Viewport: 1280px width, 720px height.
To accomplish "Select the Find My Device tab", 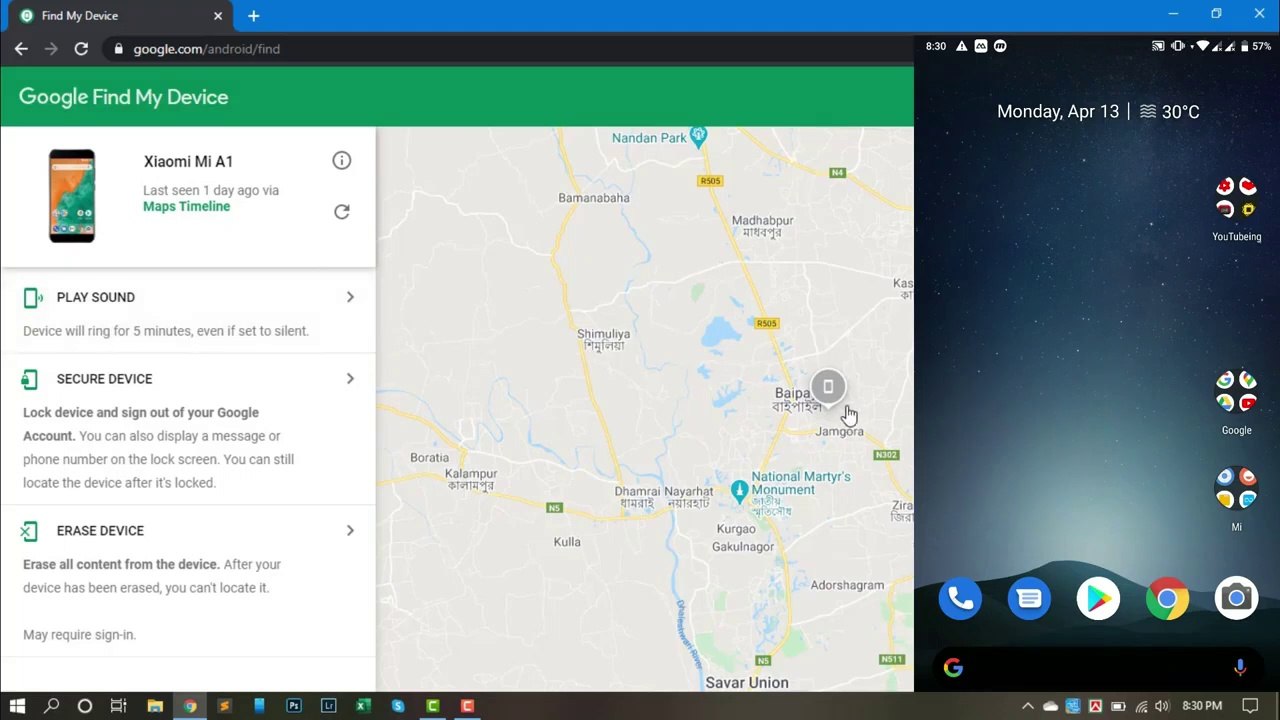I will pyautogui.click(x=118, y=16).
